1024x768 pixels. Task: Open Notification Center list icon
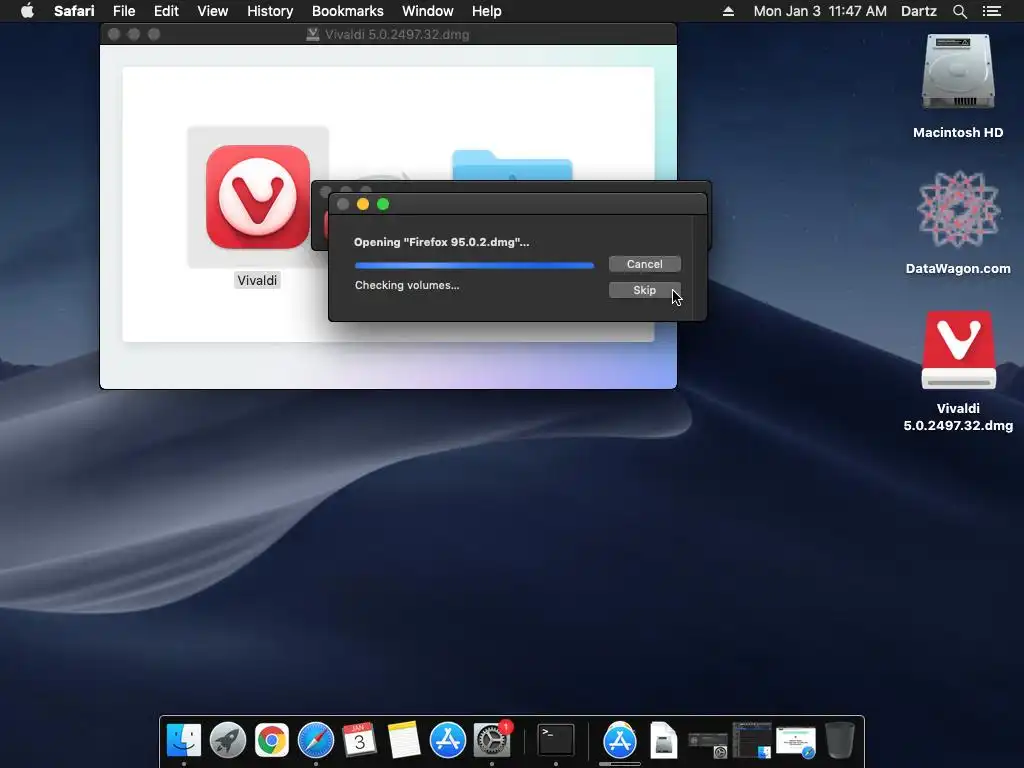pos(991,11)
